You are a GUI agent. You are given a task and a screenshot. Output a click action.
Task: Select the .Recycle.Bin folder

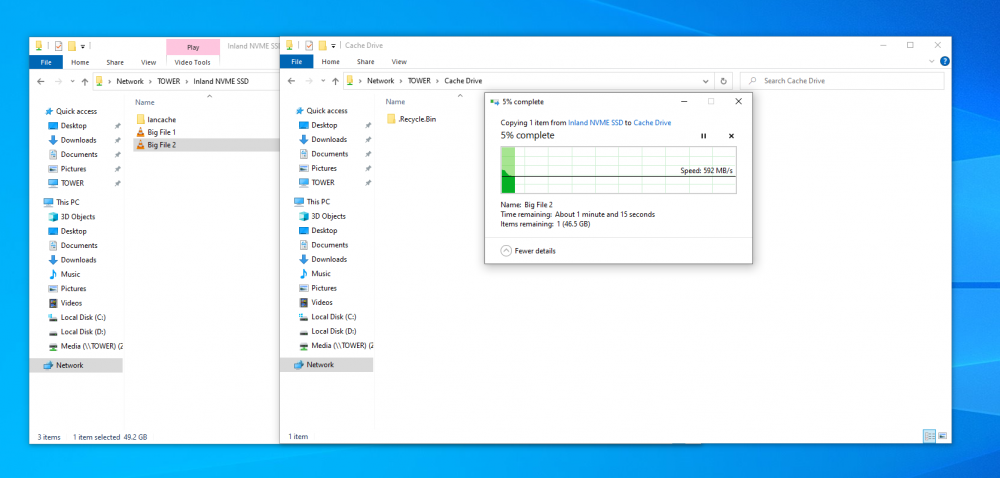pos(411,119)
